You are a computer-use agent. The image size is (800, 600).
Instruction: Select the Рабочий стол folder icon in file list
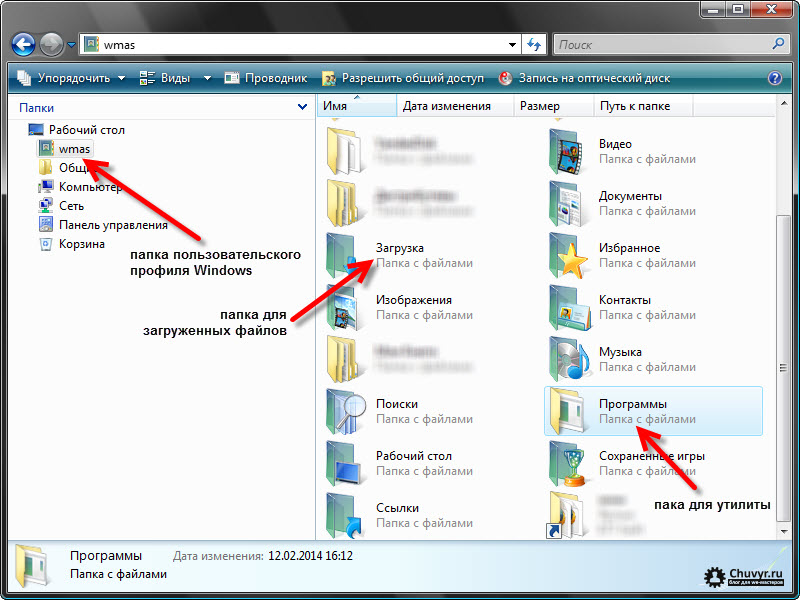345,464
